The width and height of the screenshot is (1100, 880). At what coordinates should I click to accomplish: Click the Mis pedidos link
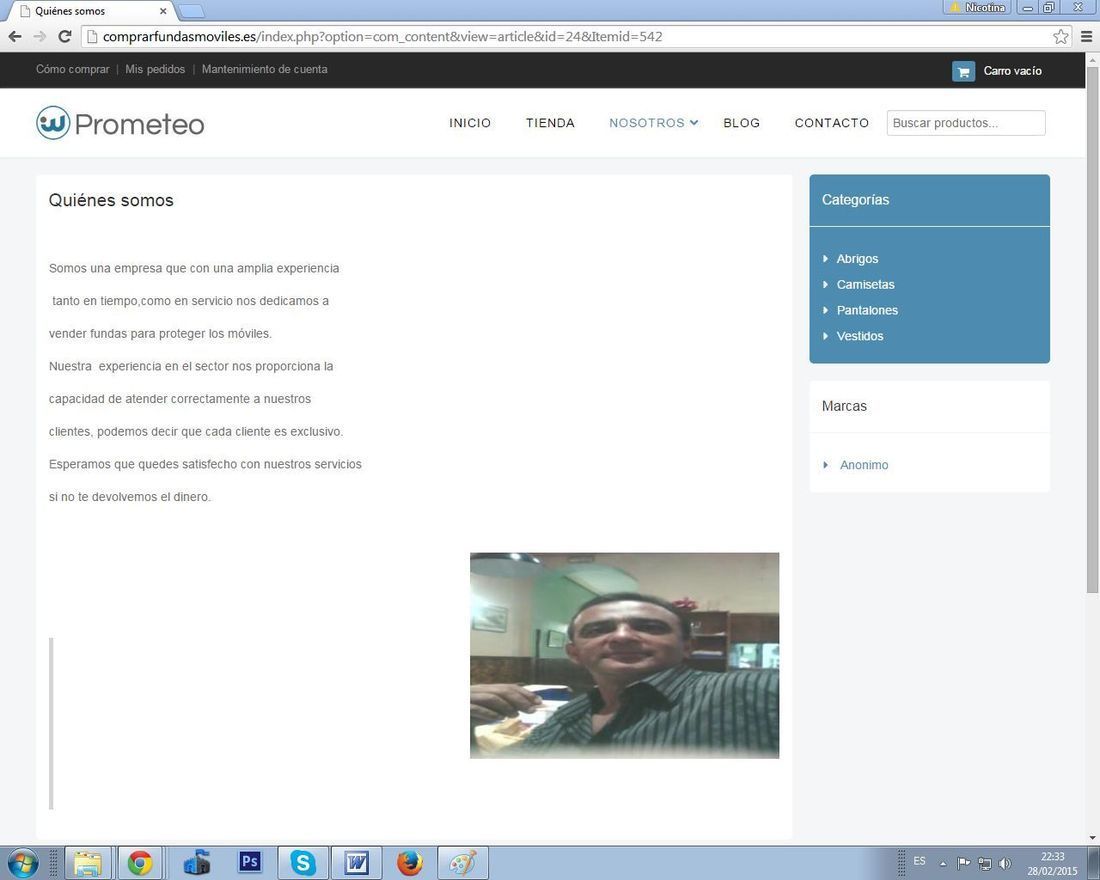pos(155,69)
